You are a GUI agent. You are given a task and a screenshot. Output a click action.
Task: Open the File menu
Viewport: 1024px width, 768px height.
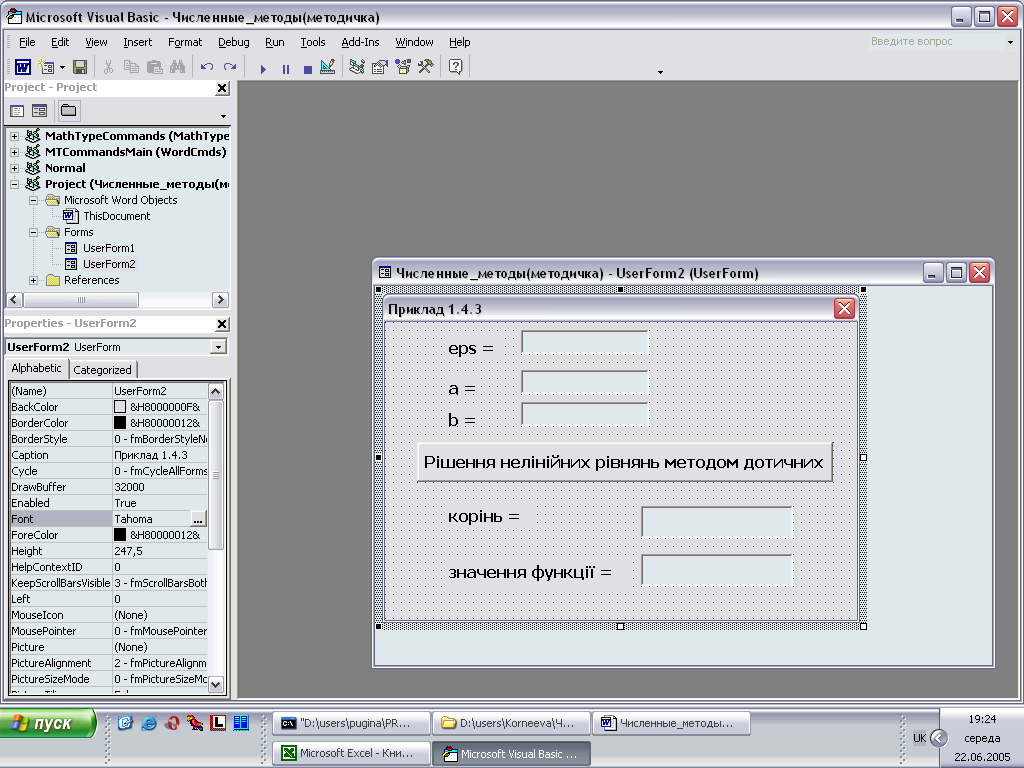click(27, 42)
